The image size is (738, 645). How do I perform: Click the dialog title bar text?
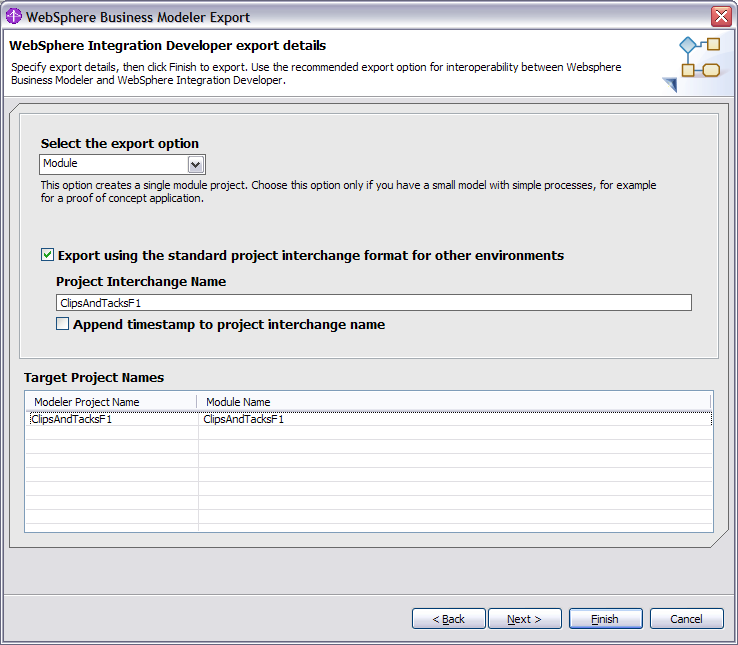point(138,17)
